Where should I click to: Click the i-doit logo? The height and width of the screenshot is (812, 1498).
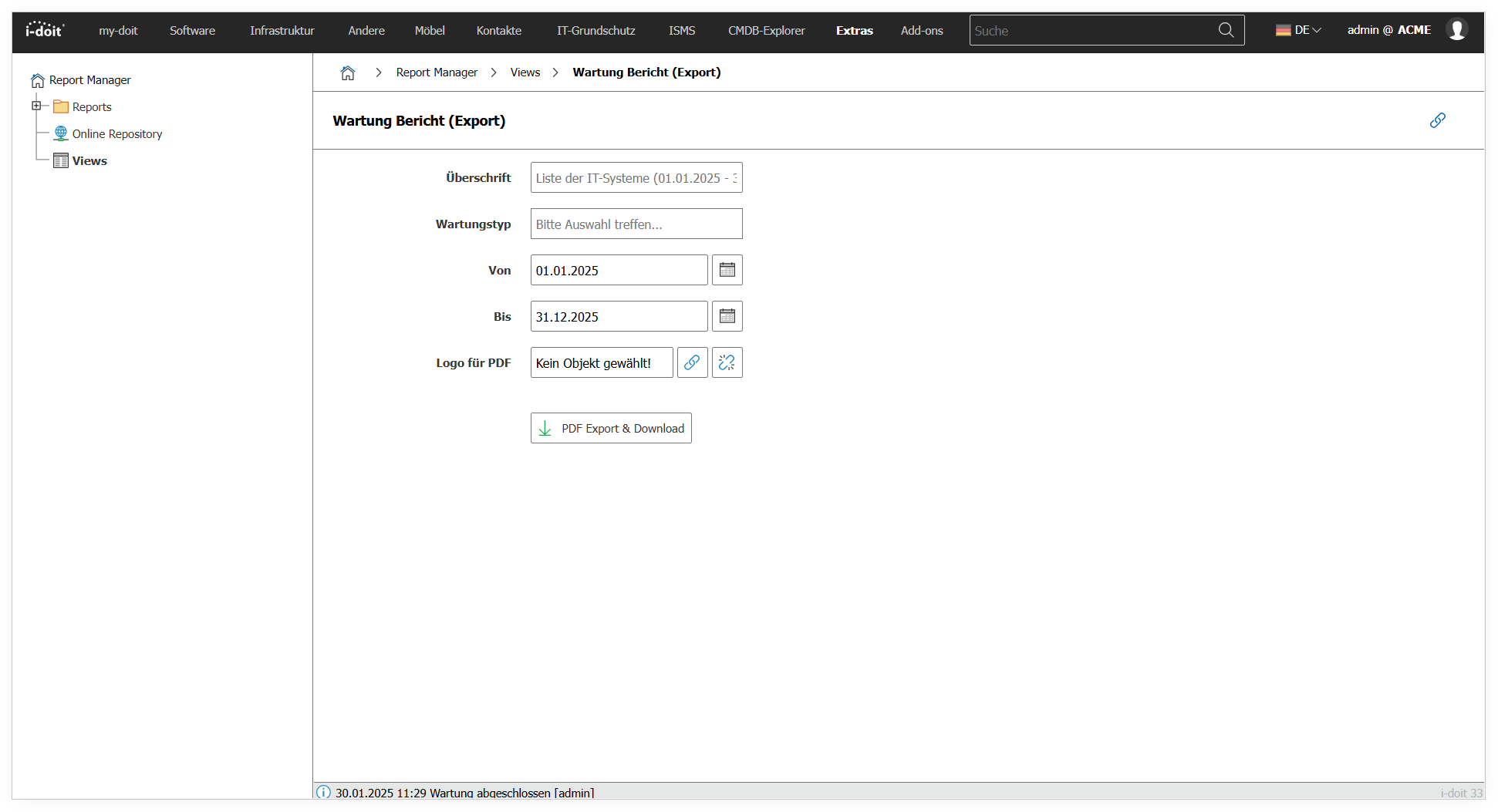tap(45, 30)
